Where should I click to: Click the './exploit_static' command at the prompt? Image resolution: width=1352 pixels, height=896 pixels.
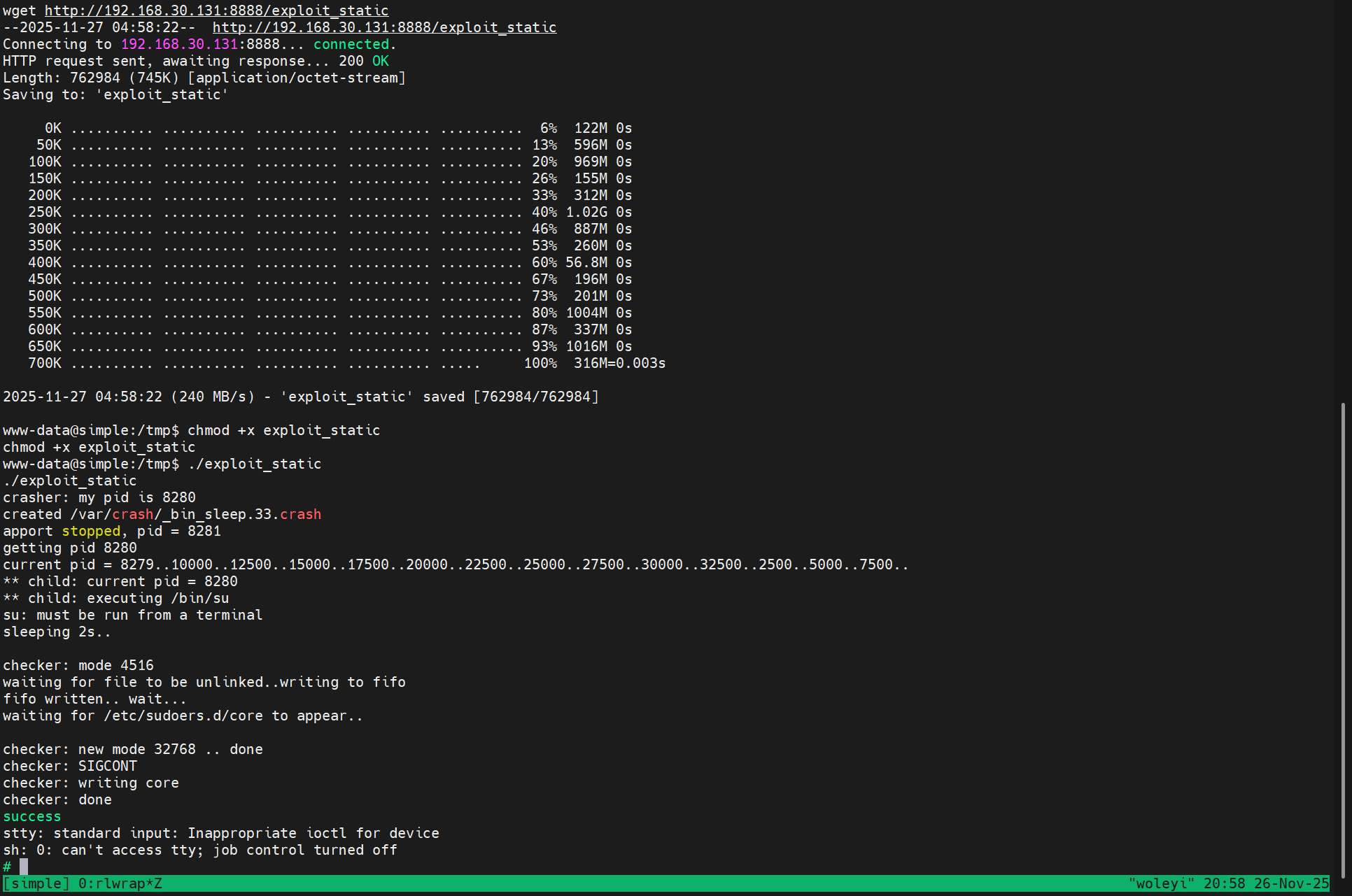click(x=254, y=464)
